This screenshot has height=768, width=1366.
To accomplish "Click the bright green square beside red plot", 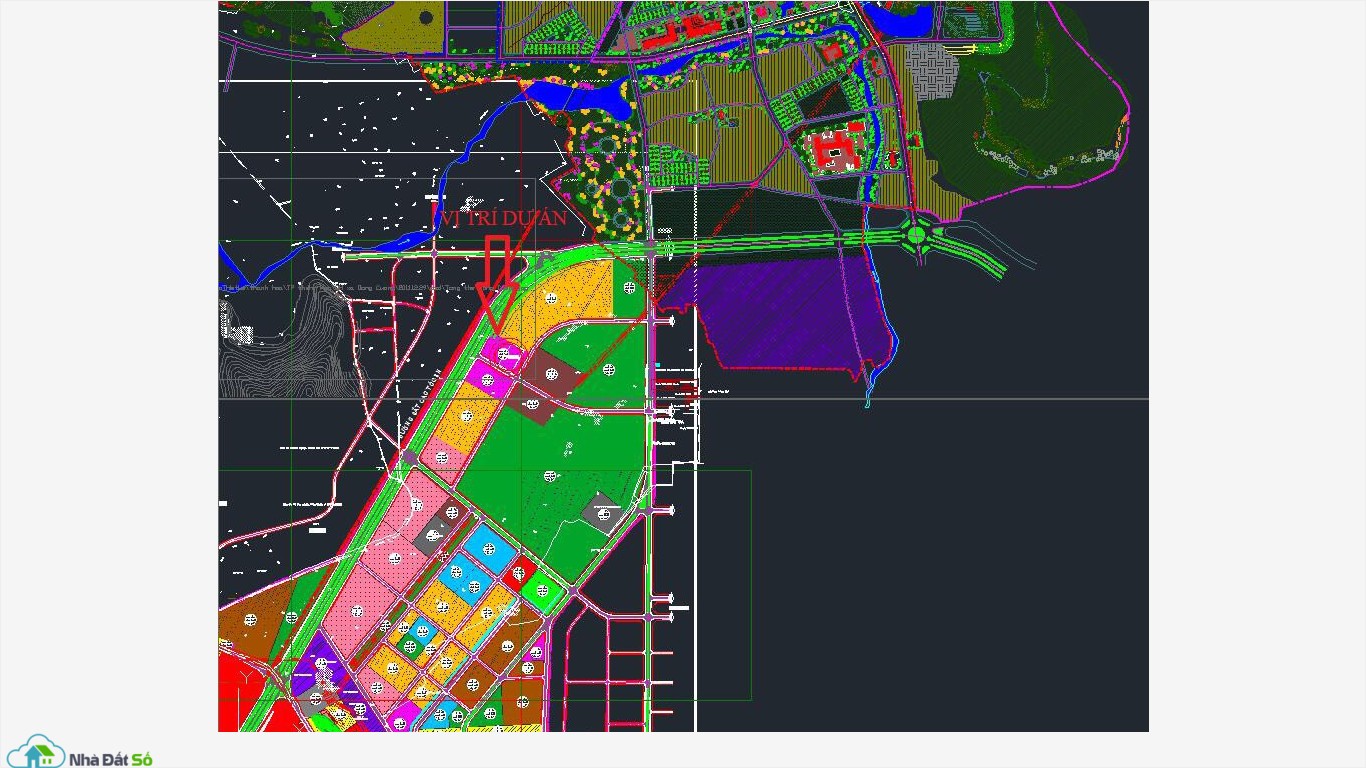I will [x=543, y=591].
